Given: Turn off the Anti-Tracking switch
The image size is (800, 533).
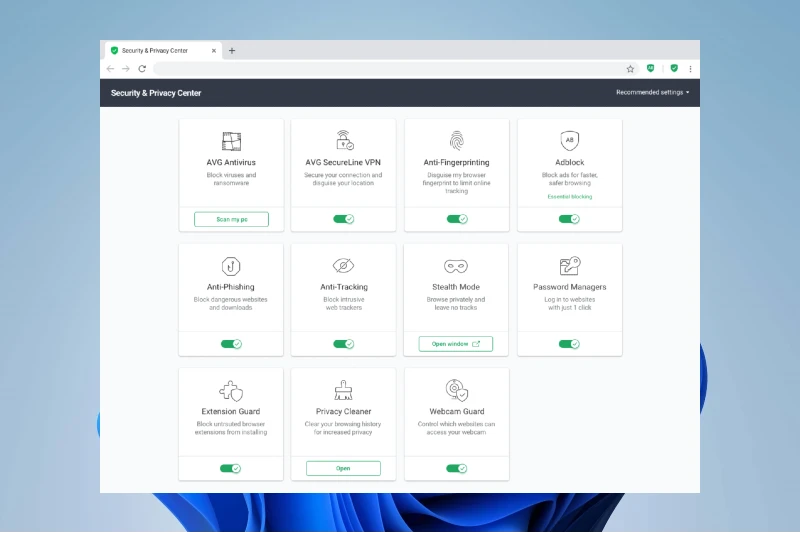Looking at the screenshot, I should [343, 344].
